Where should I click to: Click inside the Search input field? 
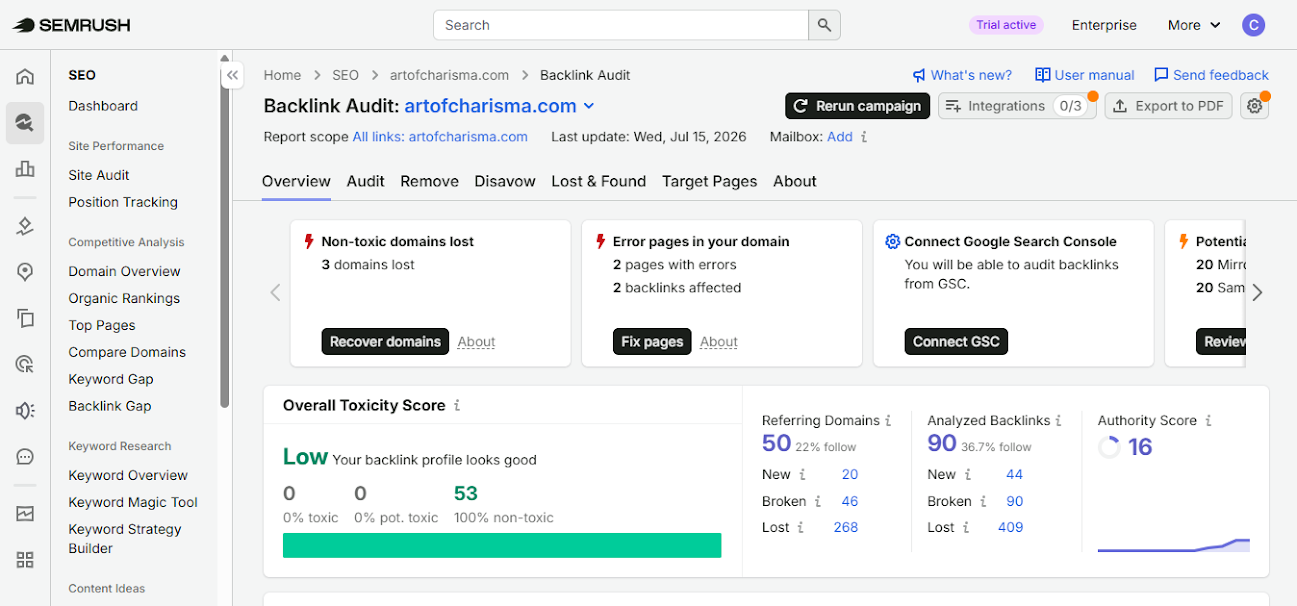(620, 25)
